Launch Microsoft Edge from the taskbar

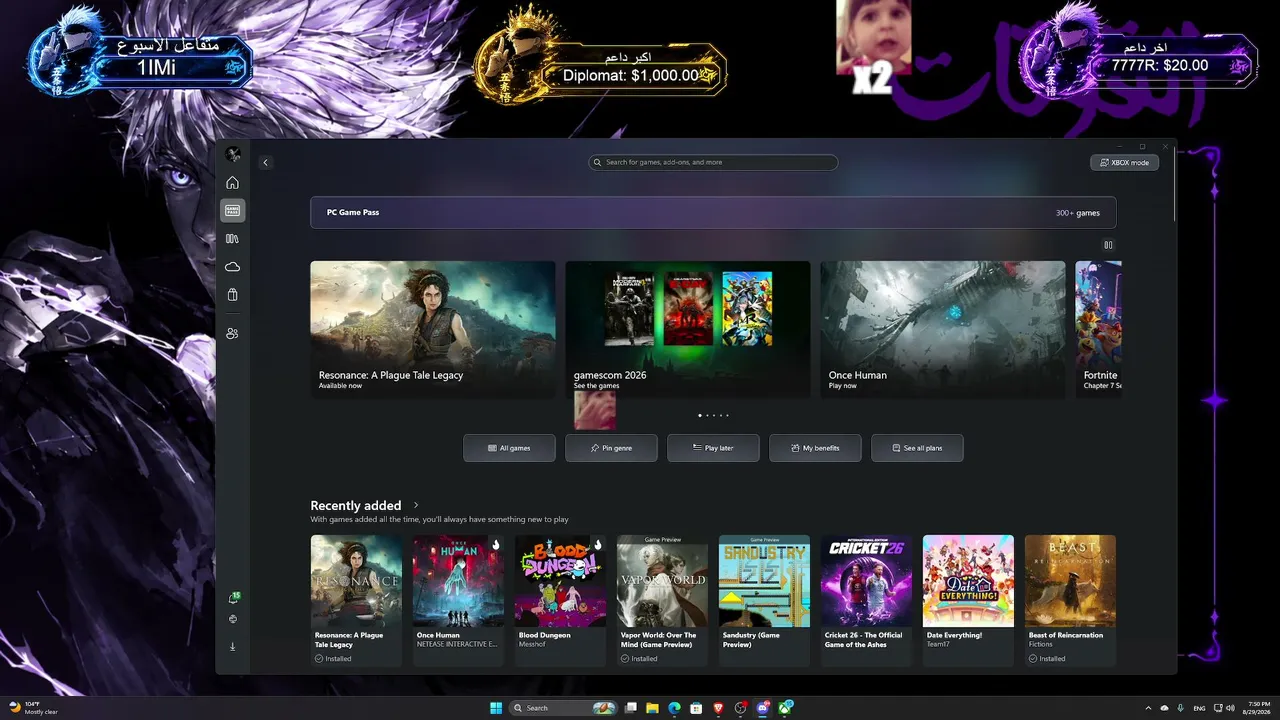(x=674, y=708)
